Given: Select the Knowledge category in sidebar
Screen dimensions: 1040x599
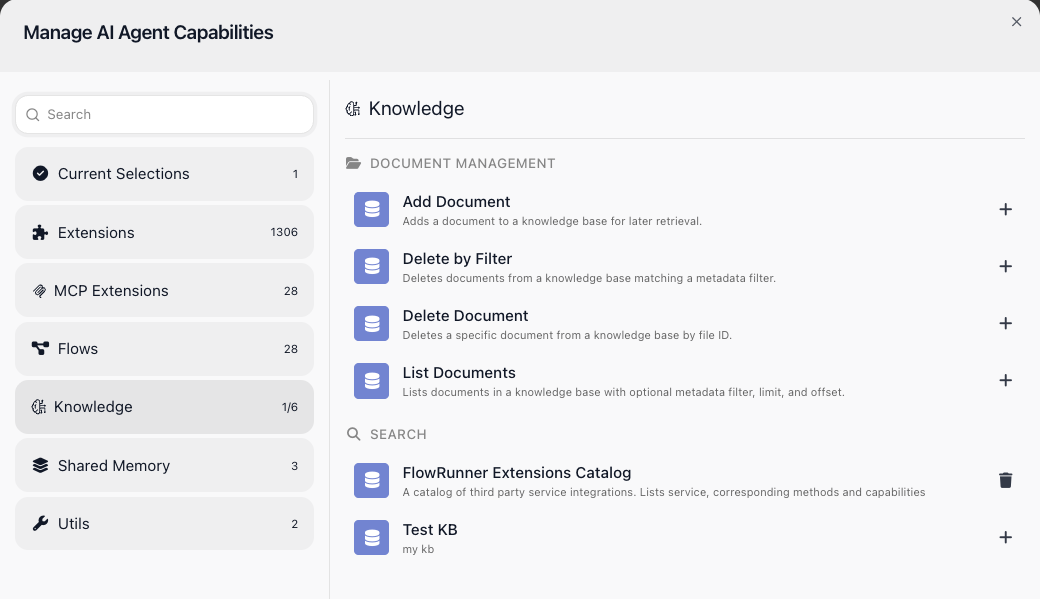Looking at the screenshot, I should tap(164, 407).
